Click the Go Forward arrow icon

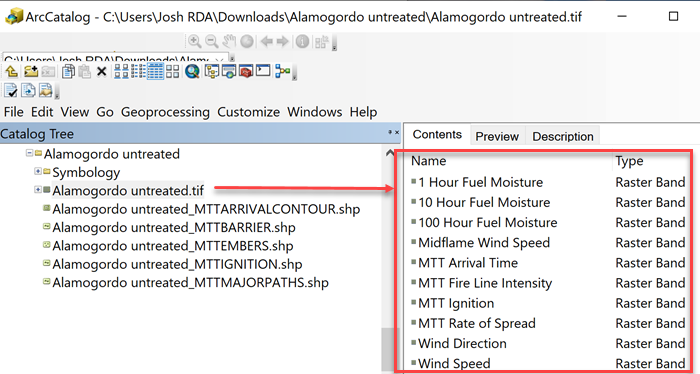pos(283,42)
